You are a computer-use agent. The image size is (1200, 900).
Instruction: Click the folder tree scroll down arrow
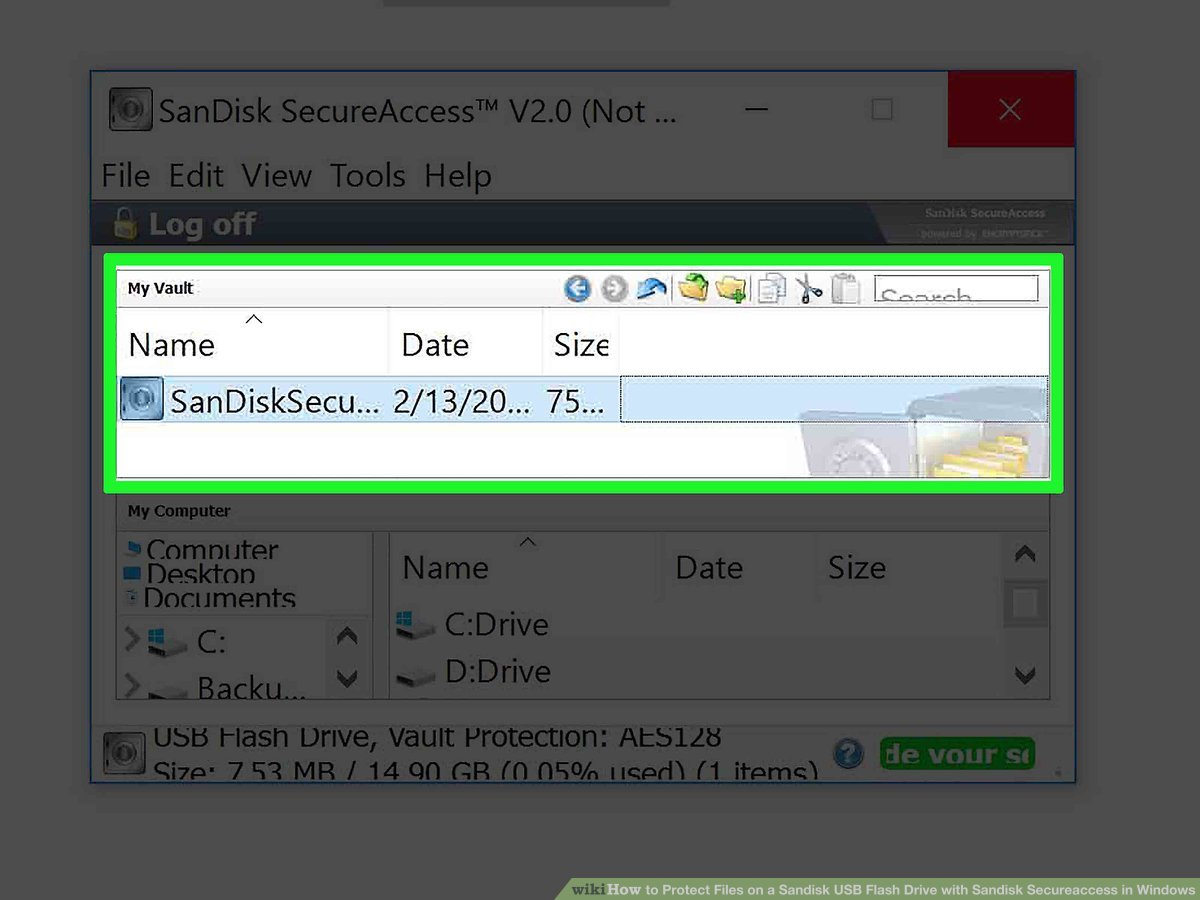point(347,679)
